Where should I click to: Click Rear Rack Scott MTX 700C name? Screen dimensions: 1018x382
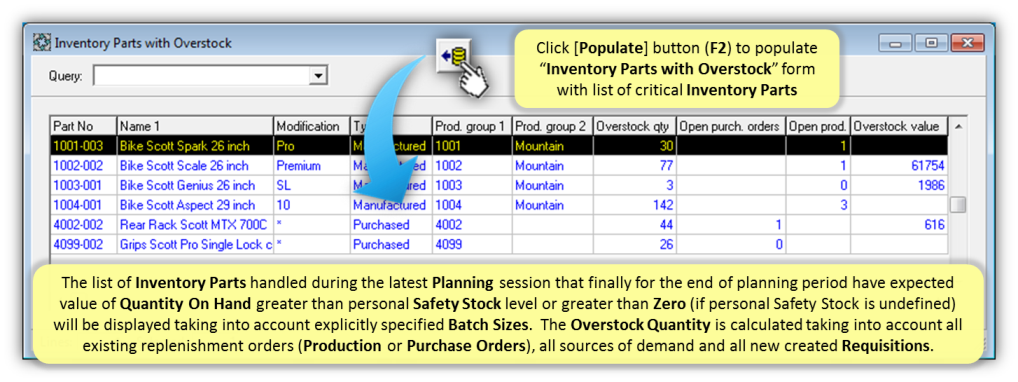coord(193,225)
